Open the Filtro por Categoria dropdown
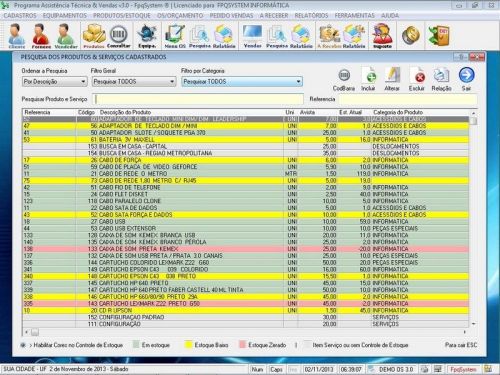The width and height of the screenshot is (500, 375). (x=242, y=81)
